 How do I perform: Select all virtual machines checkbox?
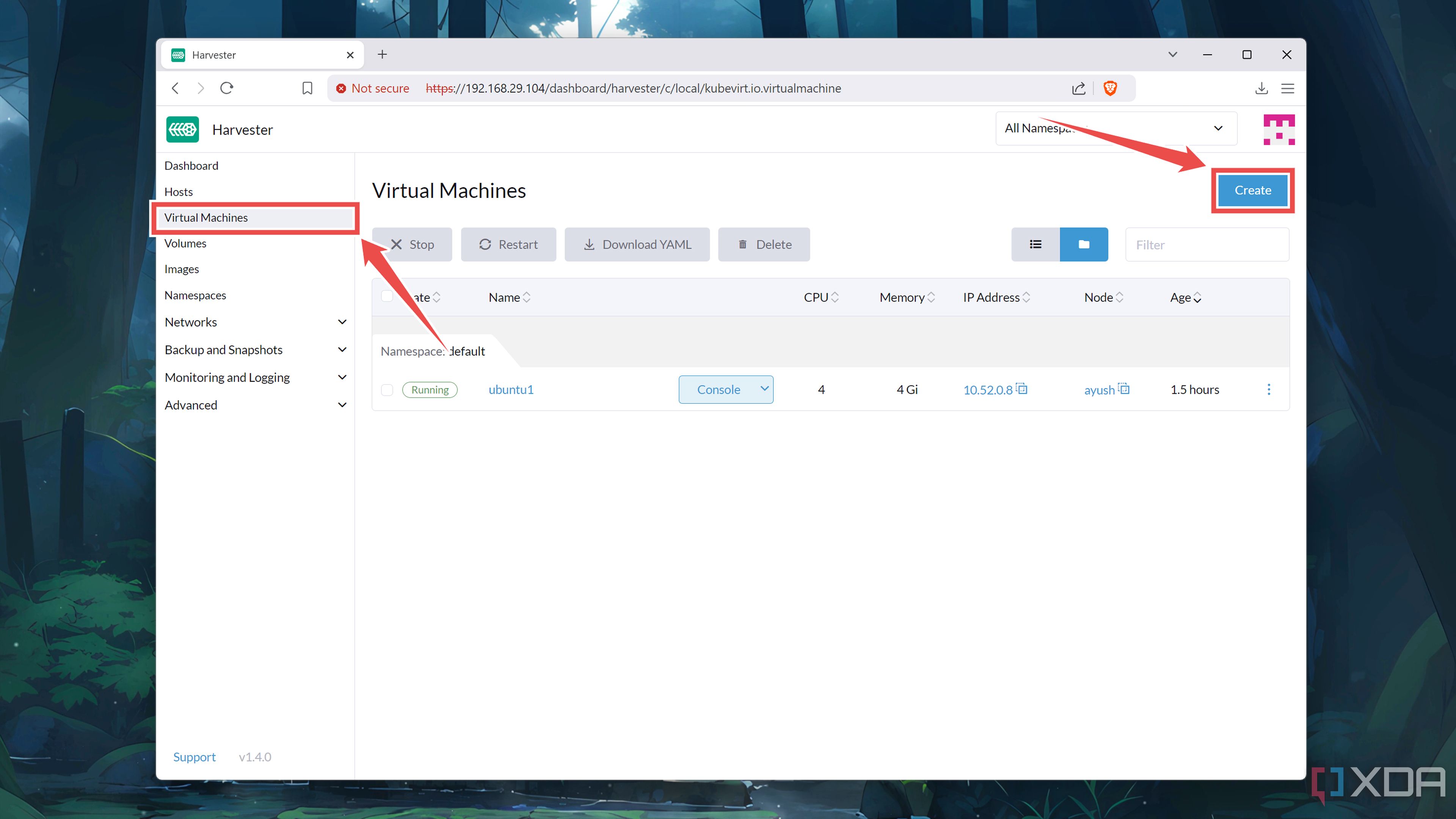[387, 297]
